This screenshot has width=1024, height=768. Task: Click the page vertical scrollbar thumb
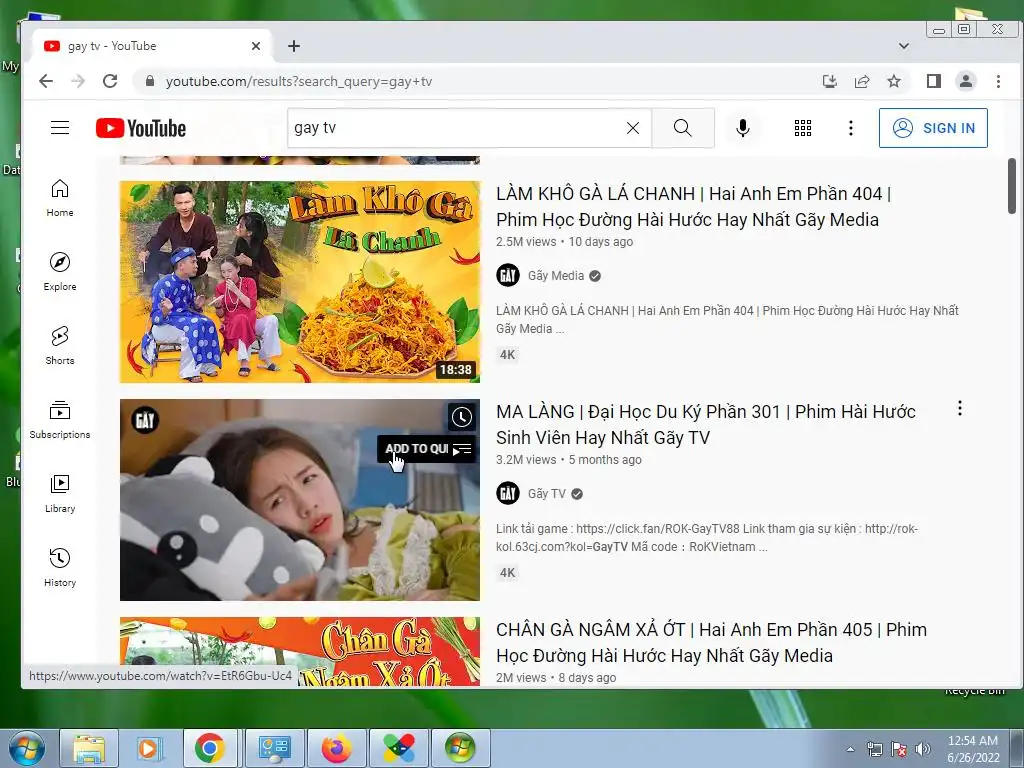click(1012, 186)
